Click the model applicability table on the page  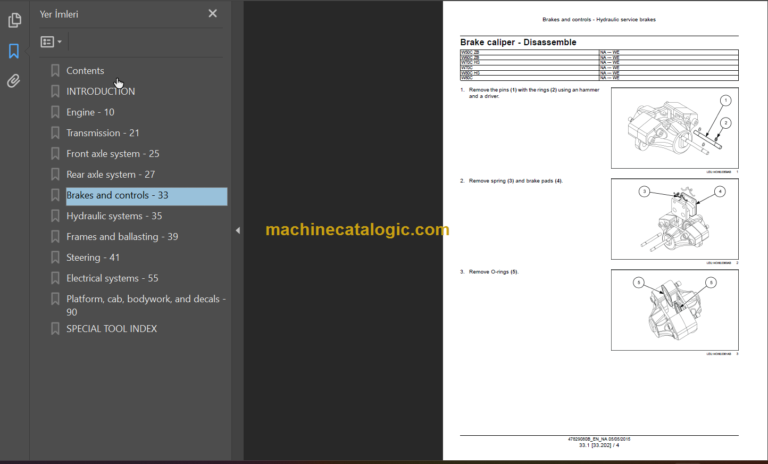click(599, 65)
